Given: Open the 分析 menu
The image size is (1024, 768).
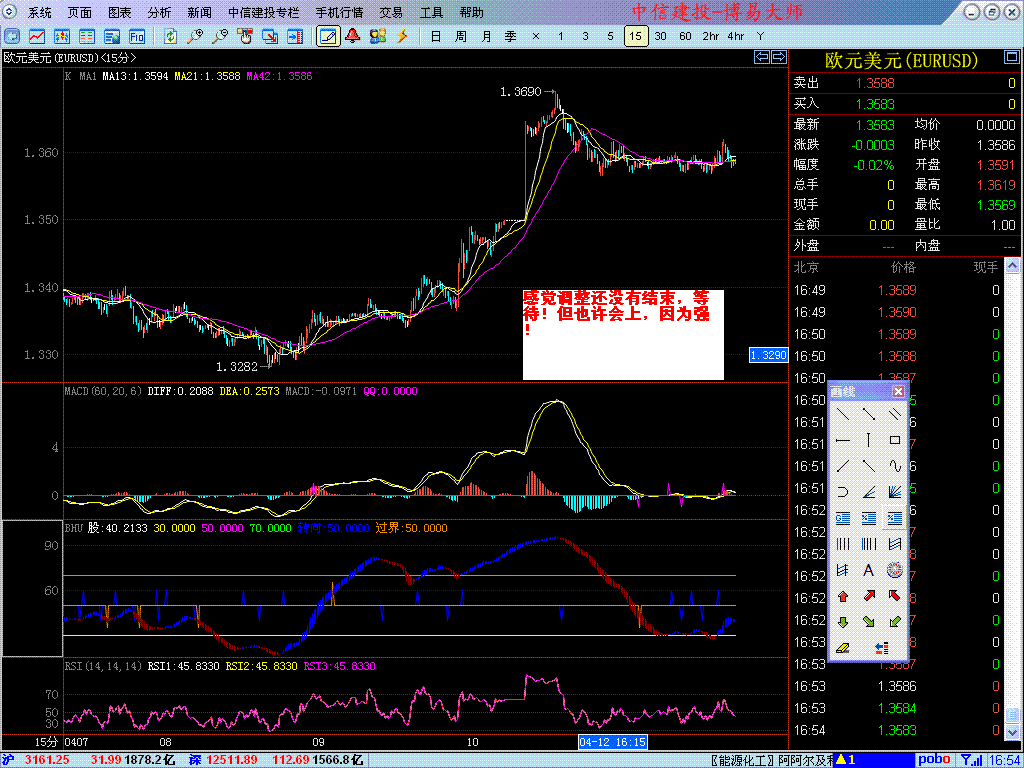Looking at the screenshot, I should click(159, 13).
